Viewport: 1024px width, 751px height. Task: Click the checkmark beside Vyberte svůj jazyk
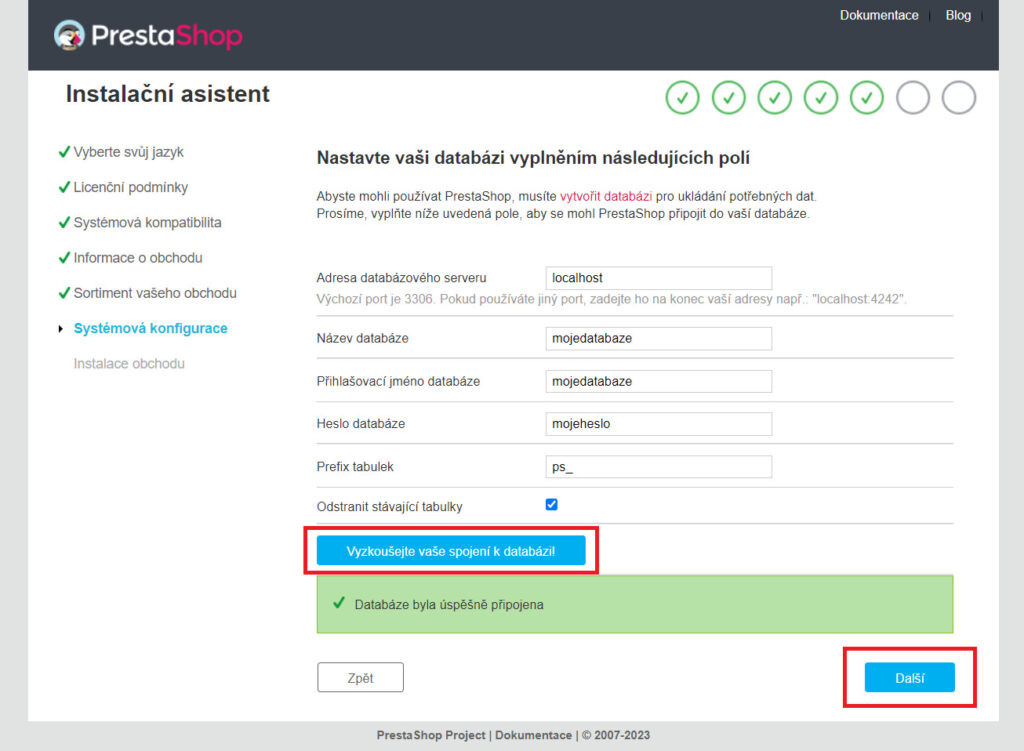(x=64, y=152)
